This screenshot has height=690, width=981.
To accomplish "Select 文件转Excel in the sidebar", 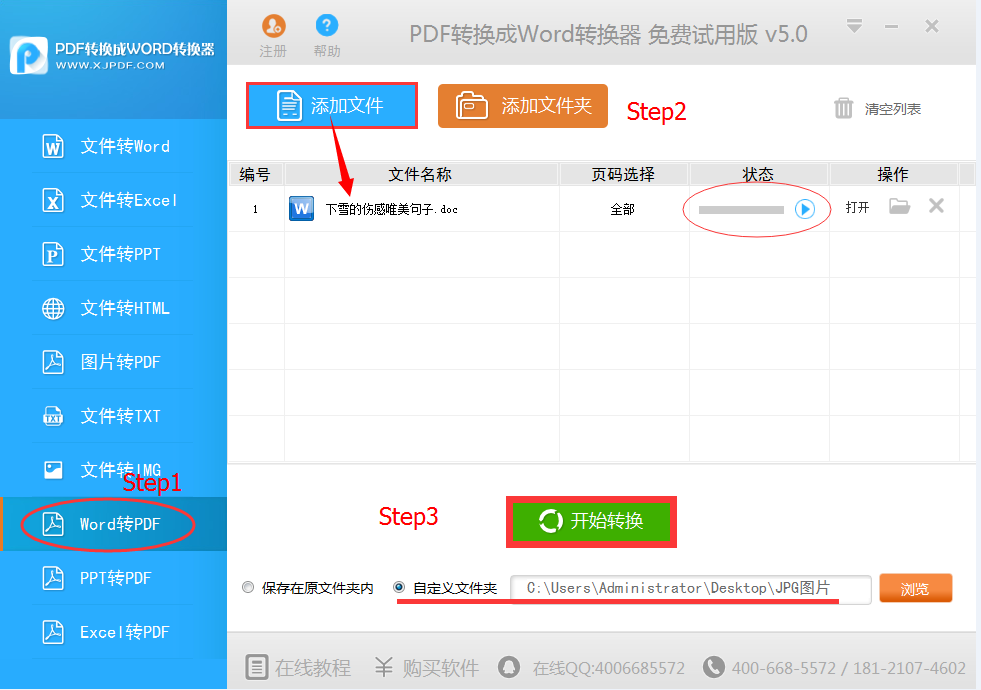I will pos(113,201).
